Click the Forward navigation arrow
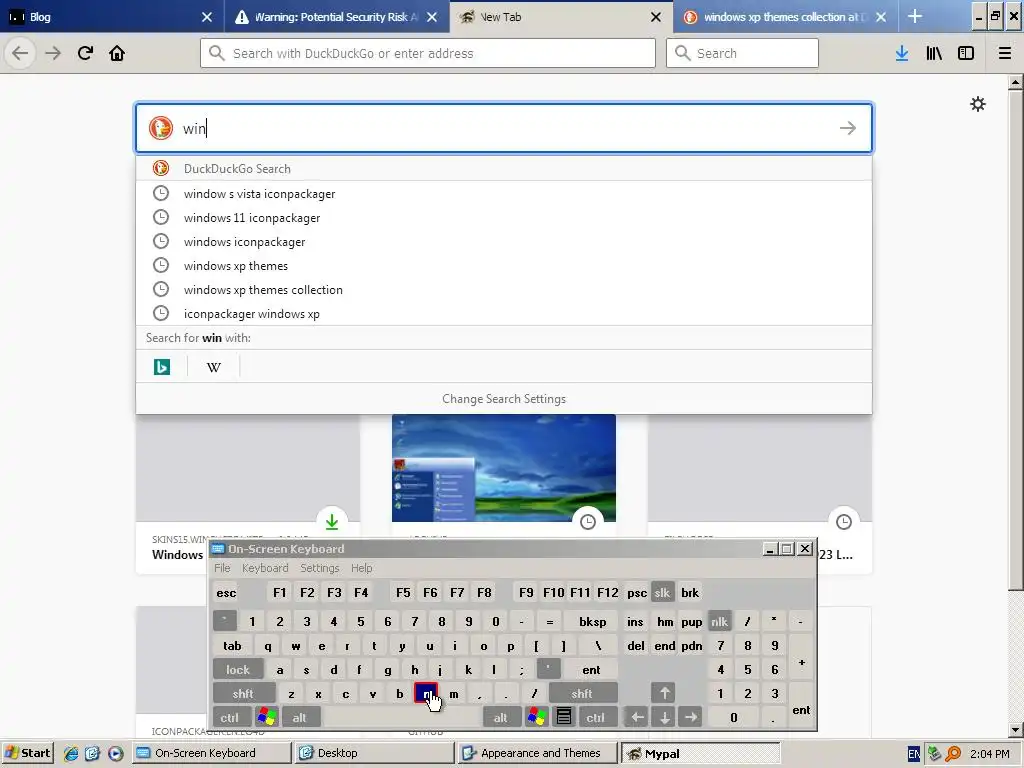 (53, 53)
